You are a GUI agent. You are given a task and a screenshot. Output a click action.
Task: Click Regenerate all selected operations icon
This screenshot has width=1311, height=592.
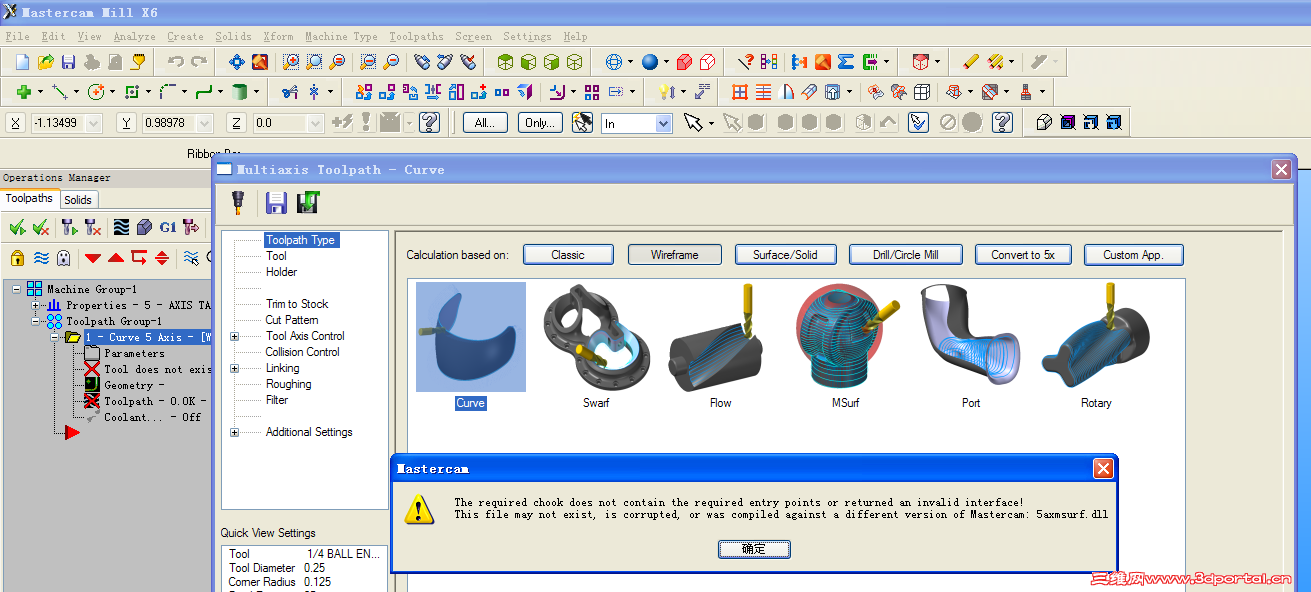point(69,227)
